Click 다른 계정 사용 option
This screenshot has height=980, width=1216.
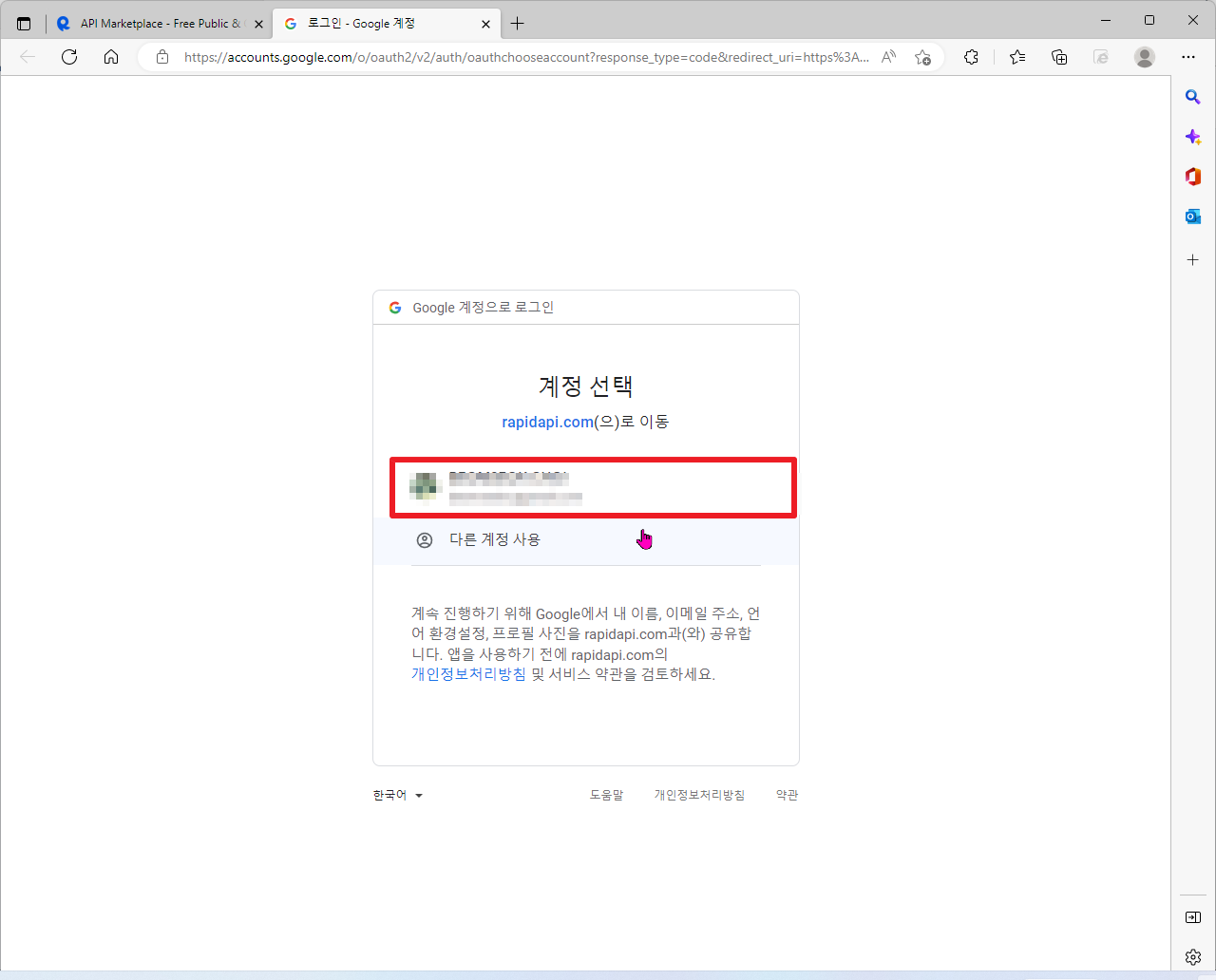click(586, 539)
